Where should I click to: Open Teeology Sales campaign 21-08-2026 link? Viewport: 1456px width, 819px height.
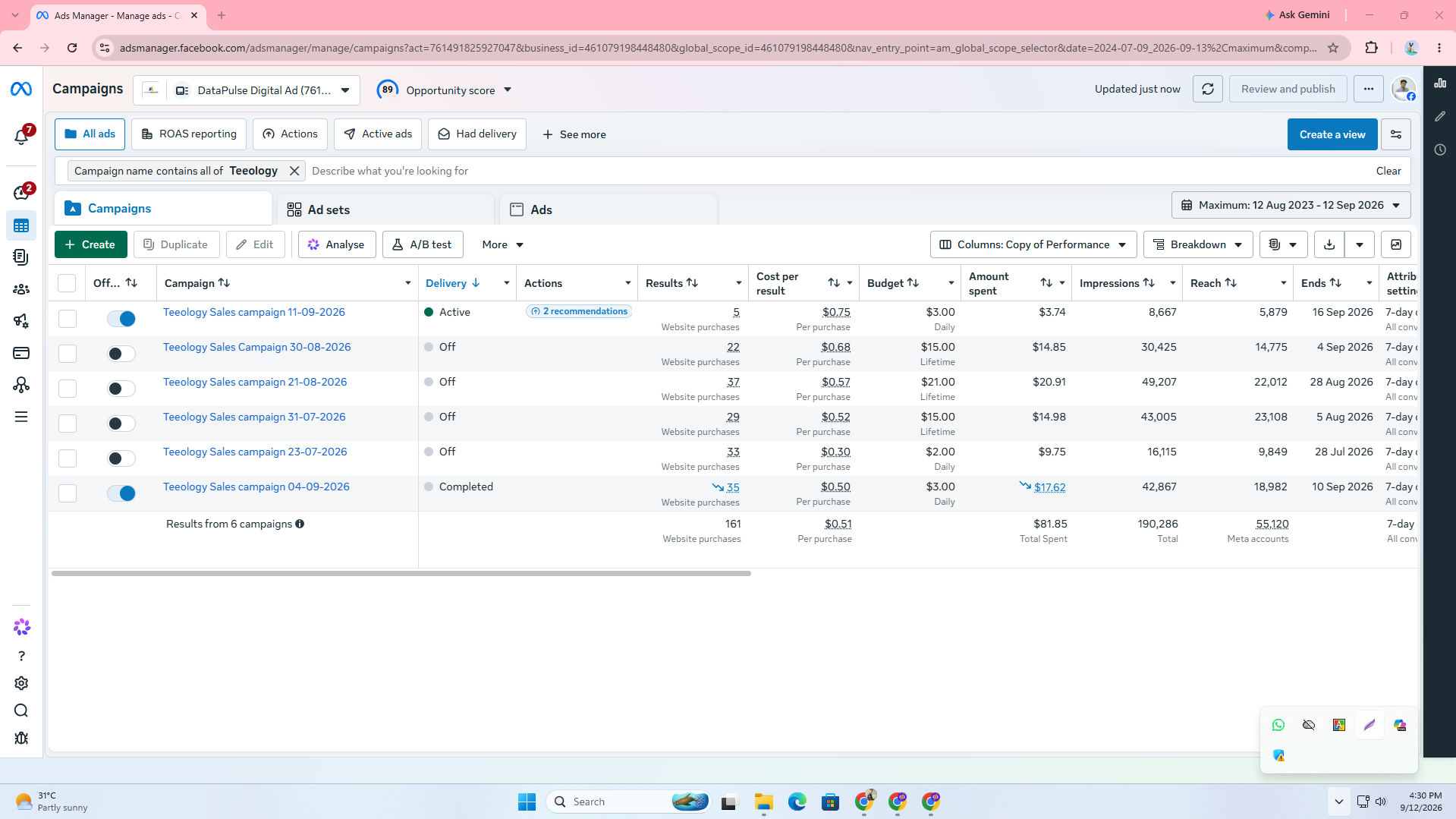tap(255, 382)
